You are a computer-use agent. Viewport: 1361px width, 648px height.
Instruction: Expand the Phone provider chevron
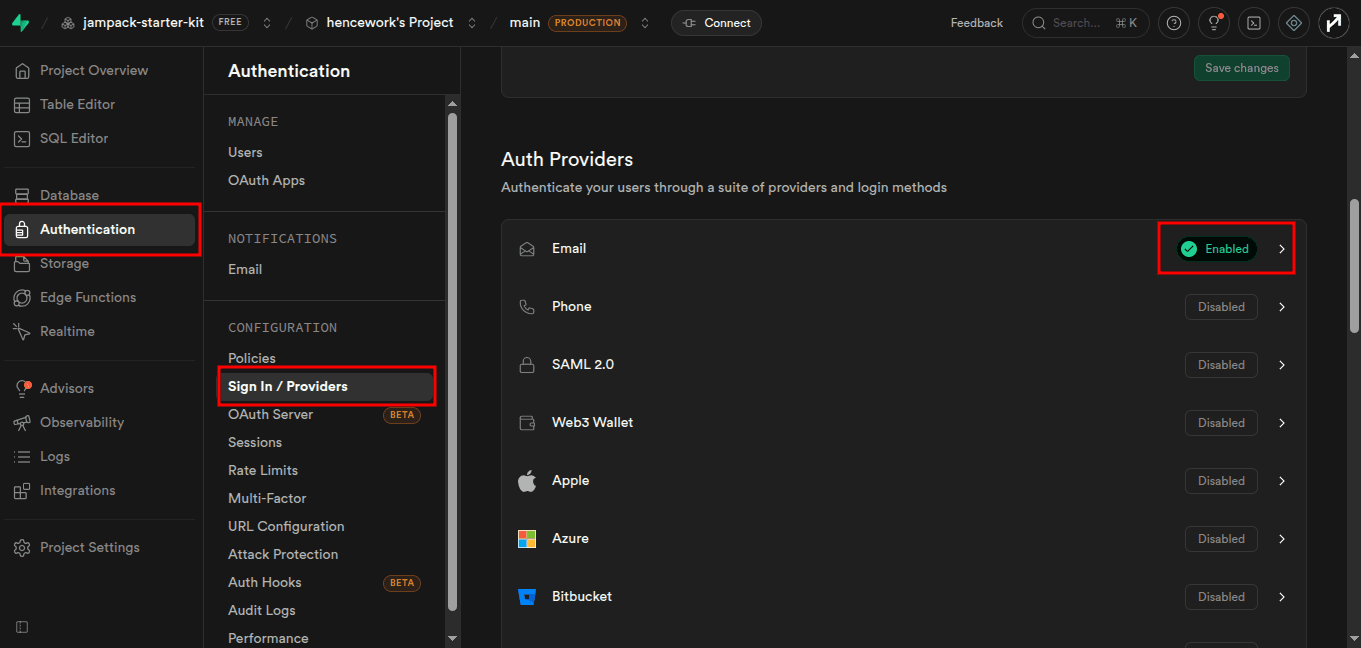(1282, 307)
